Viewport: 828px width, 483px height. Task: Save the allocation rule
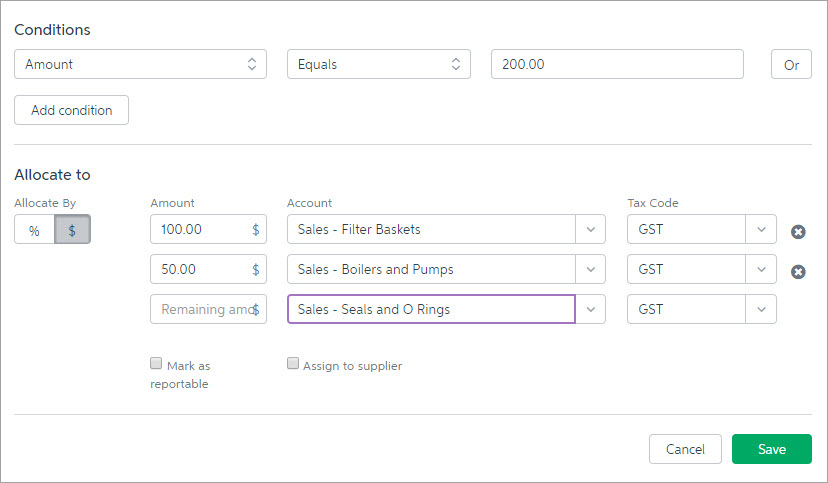[771, 449]
